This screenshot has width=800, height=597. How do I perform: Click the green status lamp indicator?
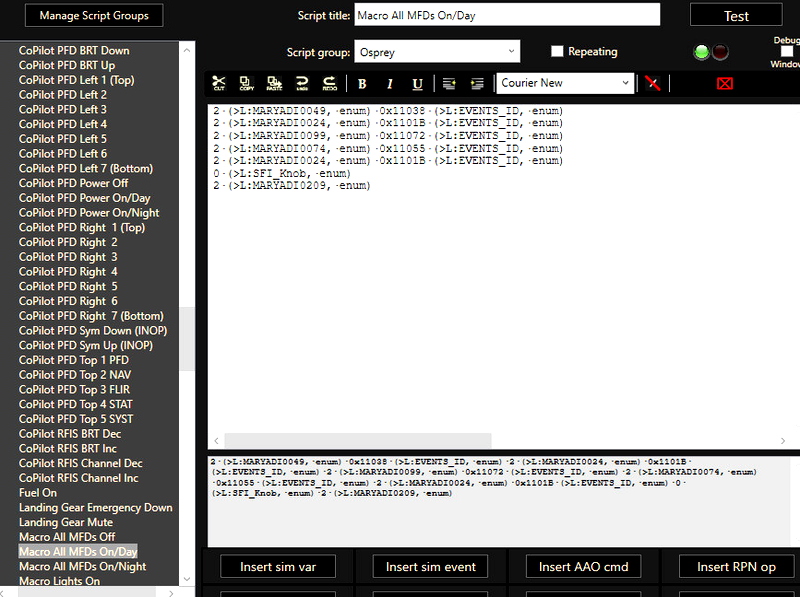tap(700, 50)
